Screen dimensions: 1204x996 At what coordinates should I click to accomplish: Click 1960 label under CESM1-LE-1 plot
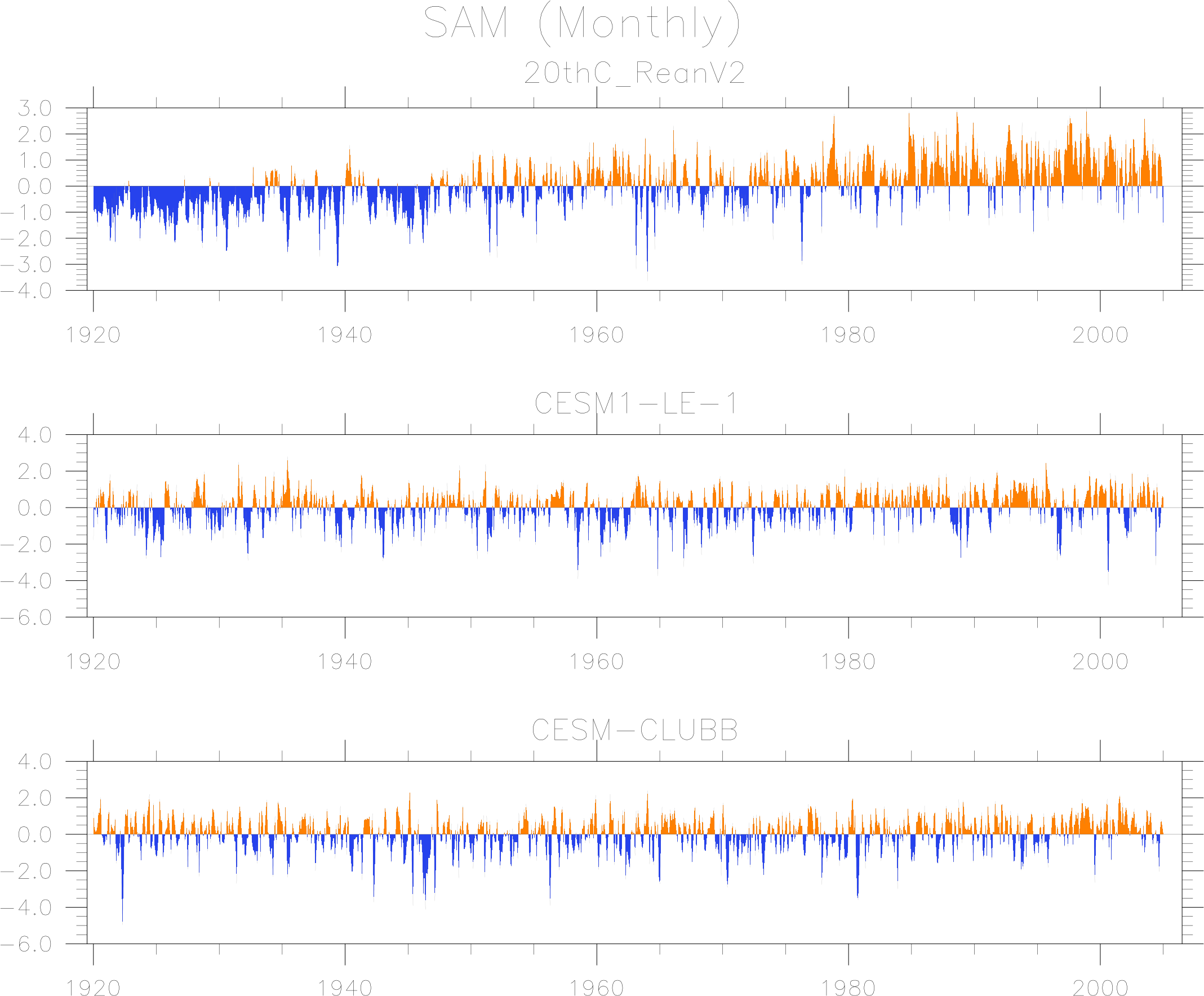pos(596,662)
